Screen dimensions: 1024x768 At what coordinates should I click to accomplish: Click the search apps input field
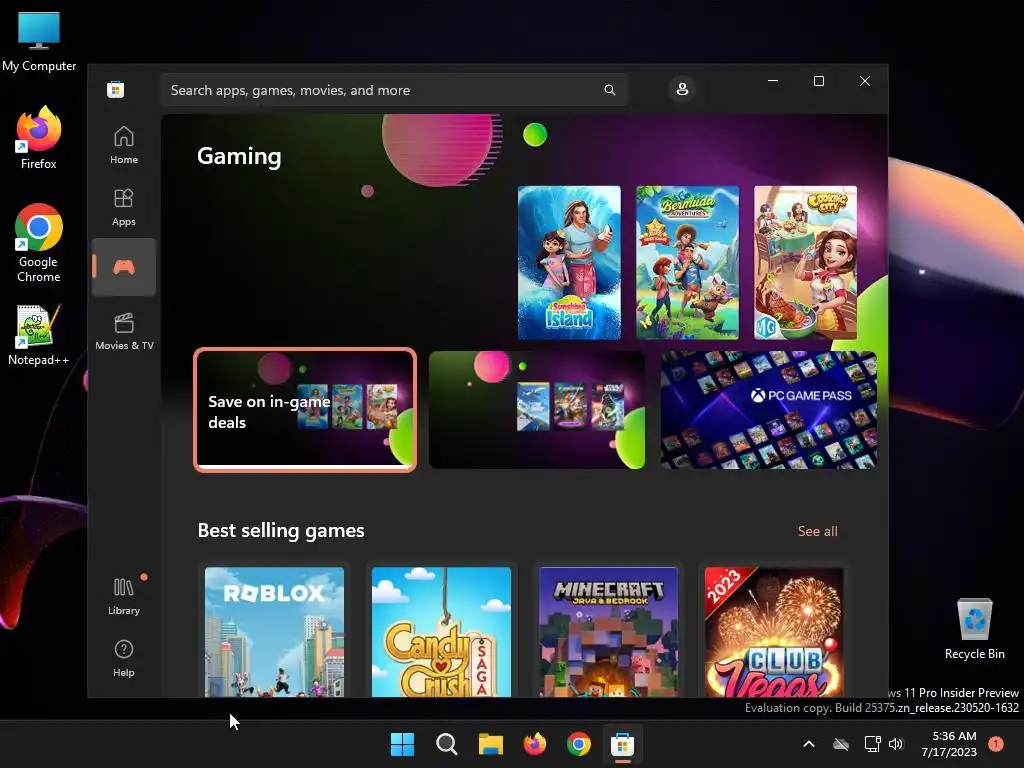[x=394, y=90]
